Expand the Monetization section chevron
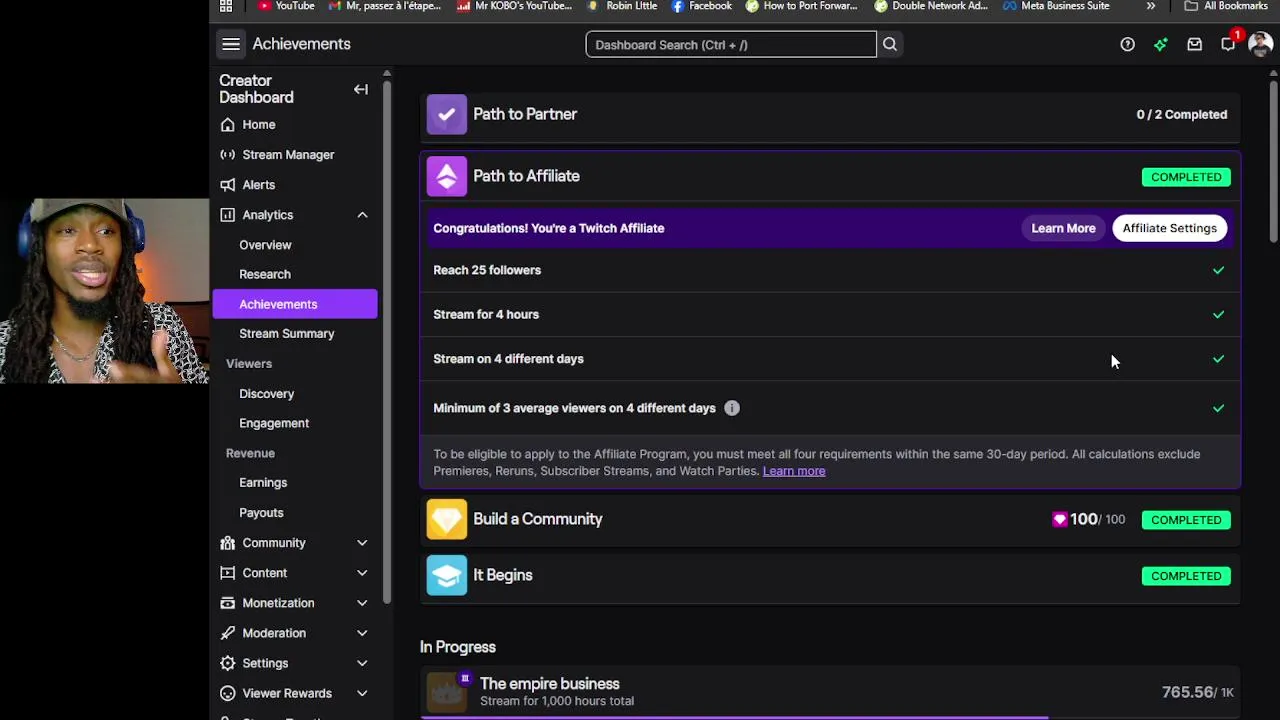The image size is (1280, 720). click(362, 603)
